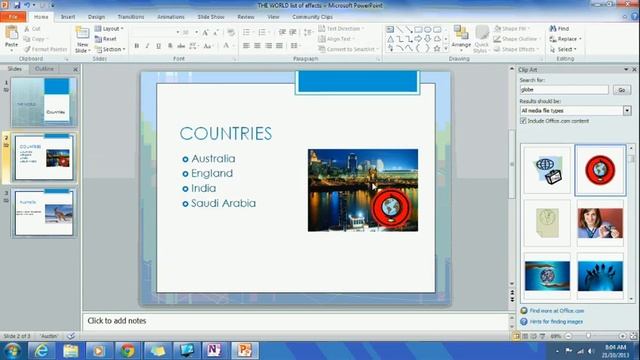Expand the shapes gallery More arrow
This screenshot has height=360, width=640.
[446, 49]
